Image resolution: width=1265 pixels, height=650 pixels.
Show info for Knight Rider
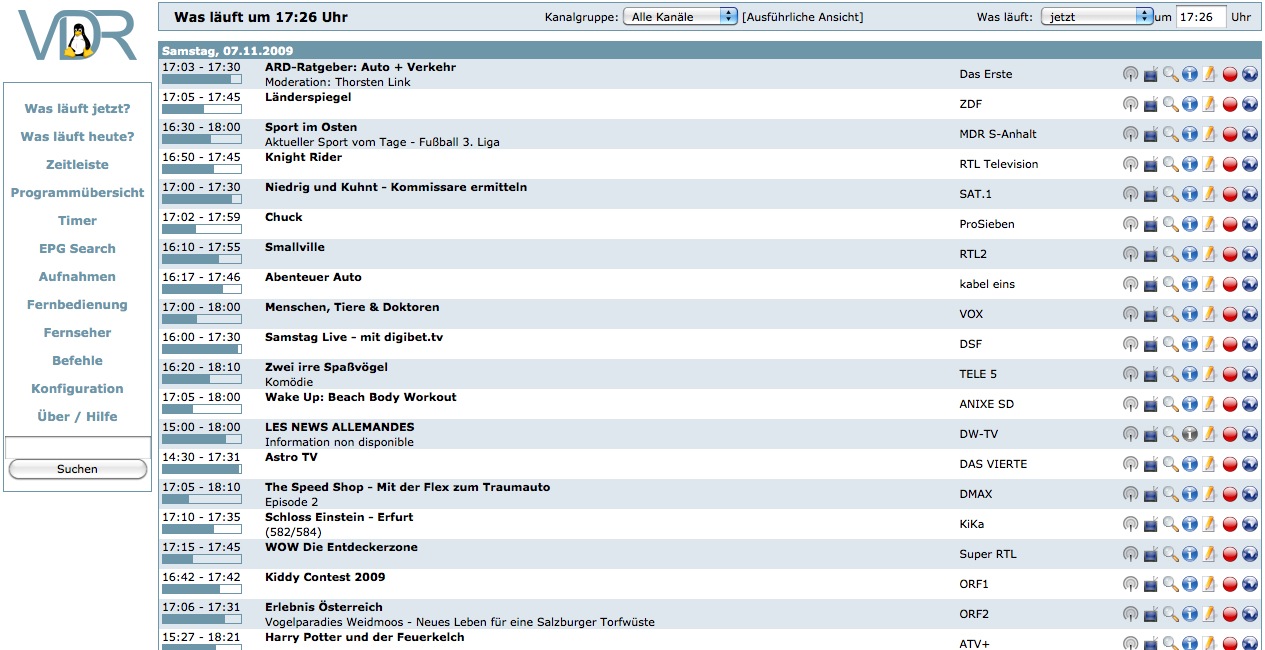[1190, 164]
